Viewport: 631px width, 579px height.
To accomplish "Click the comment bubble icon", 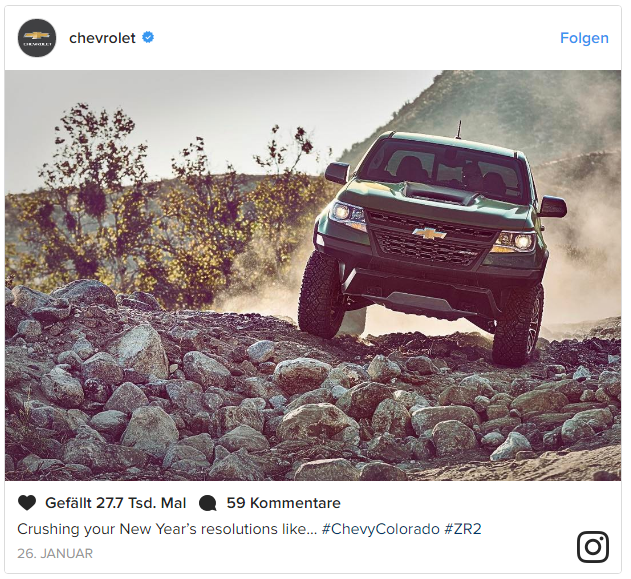I will click(x=208, y=503).
